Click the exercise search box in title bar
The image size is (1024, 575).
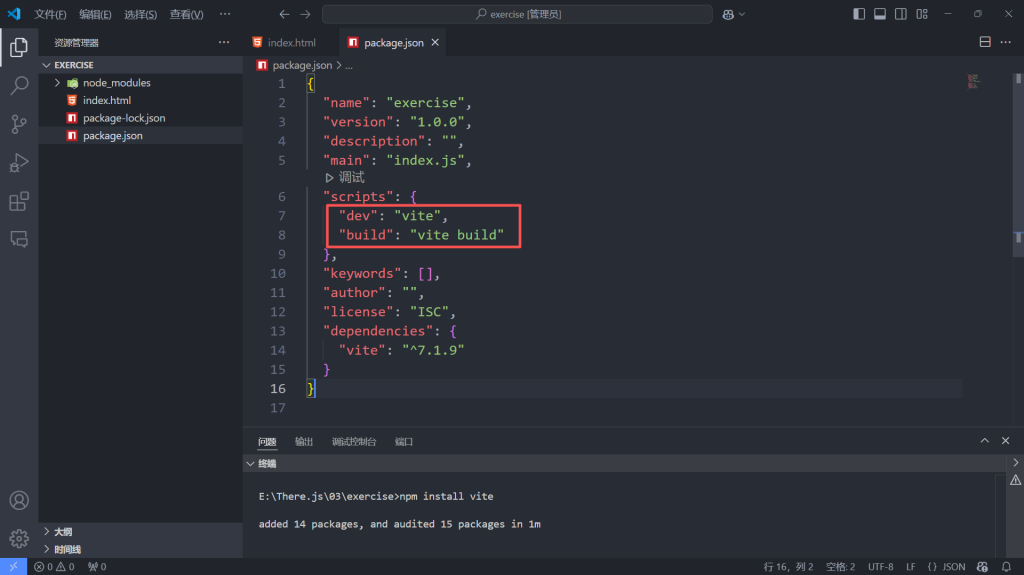pos(517,14)
